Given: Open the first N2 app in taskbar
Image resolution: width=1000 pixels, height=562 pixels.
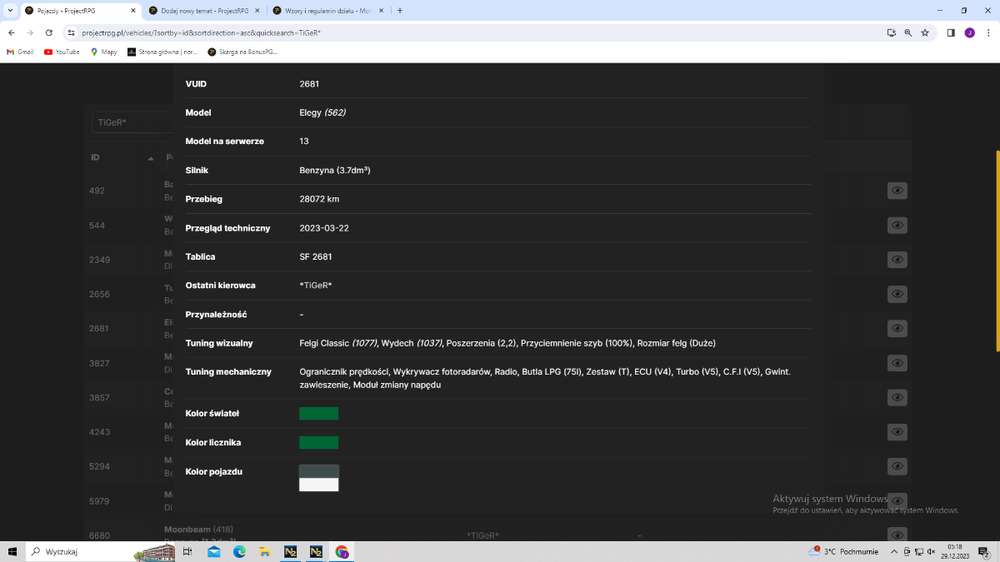Looking at the screenshot, I should pos(290,551).
